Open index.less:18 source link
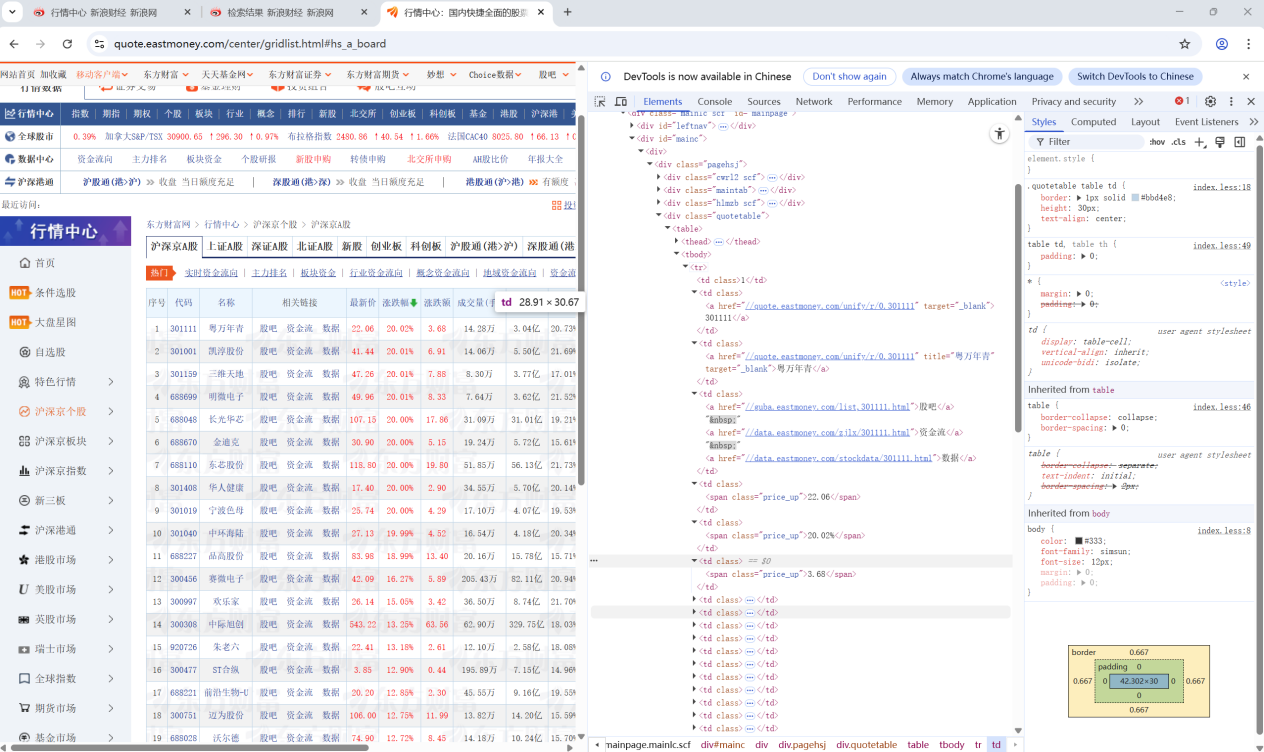This screenshot has height=752, width=1264. click(1221, 187)
